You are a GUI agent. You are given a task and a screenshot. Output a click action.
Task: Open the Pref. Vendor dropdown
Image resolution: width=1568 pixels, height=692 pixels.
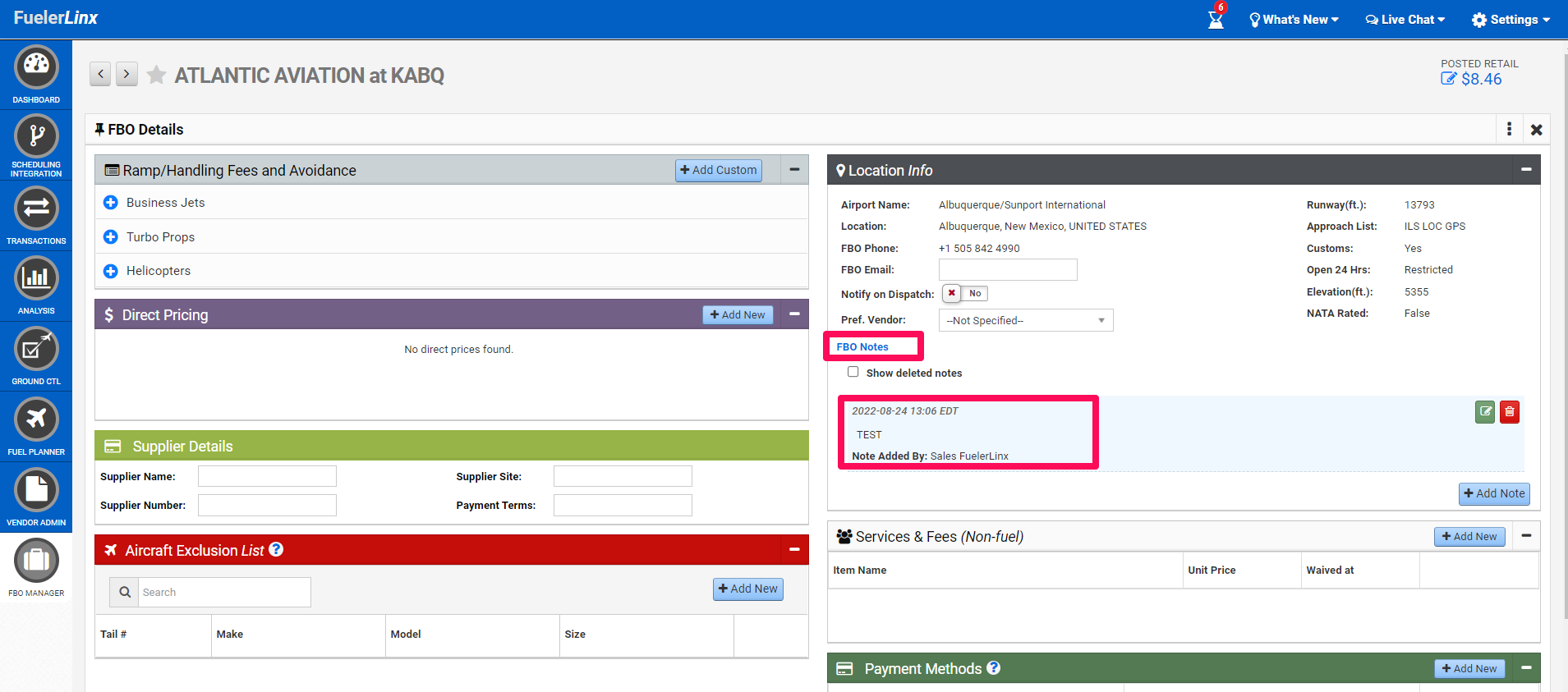coord(1026,320)
